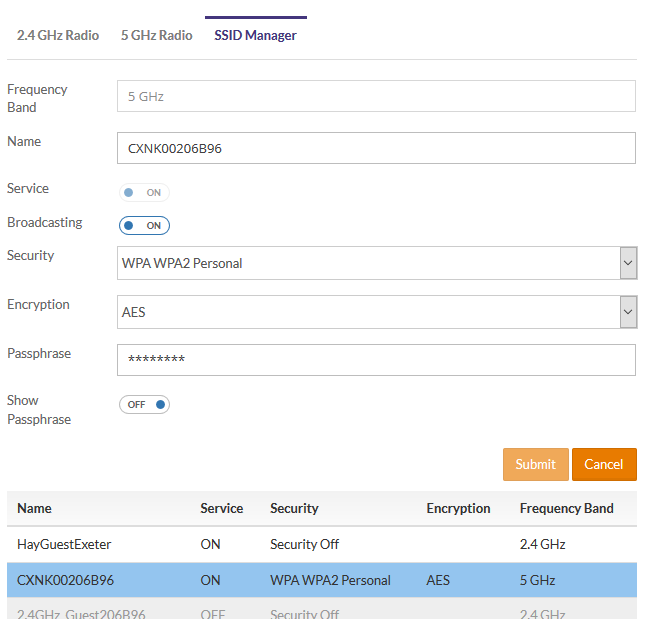Turn off the Broadcasting switch
This screenshot has height=619, width=653.
tap(144, 226)
